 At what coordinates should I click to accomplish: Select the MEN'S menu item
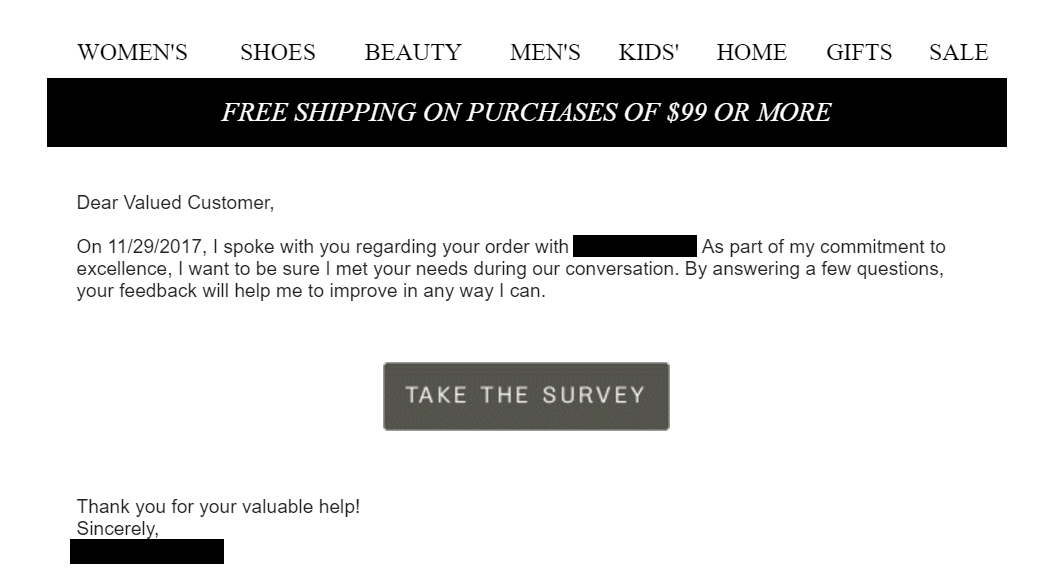(x=545, y=52)
